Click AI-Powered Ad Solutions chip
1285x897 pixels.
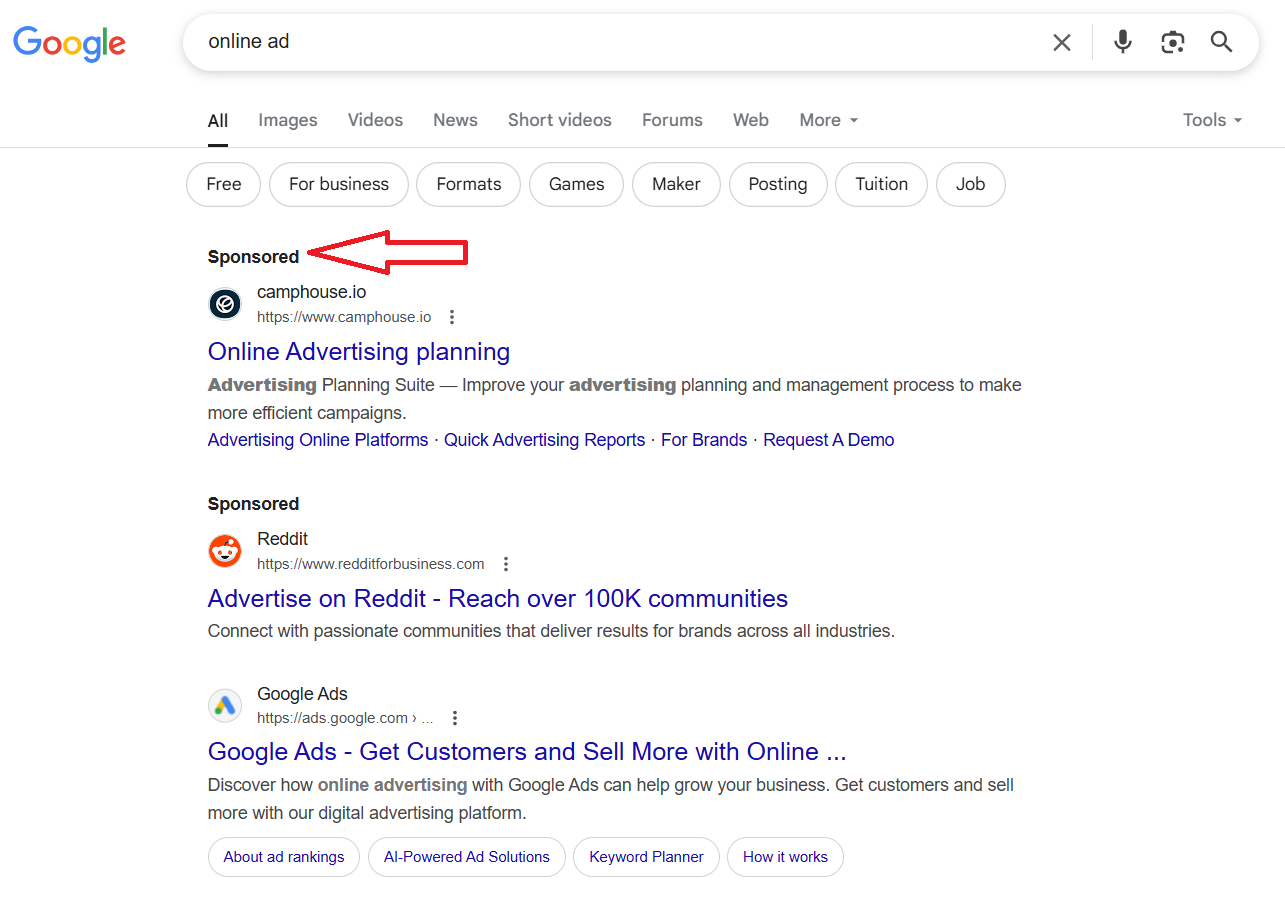467,857
